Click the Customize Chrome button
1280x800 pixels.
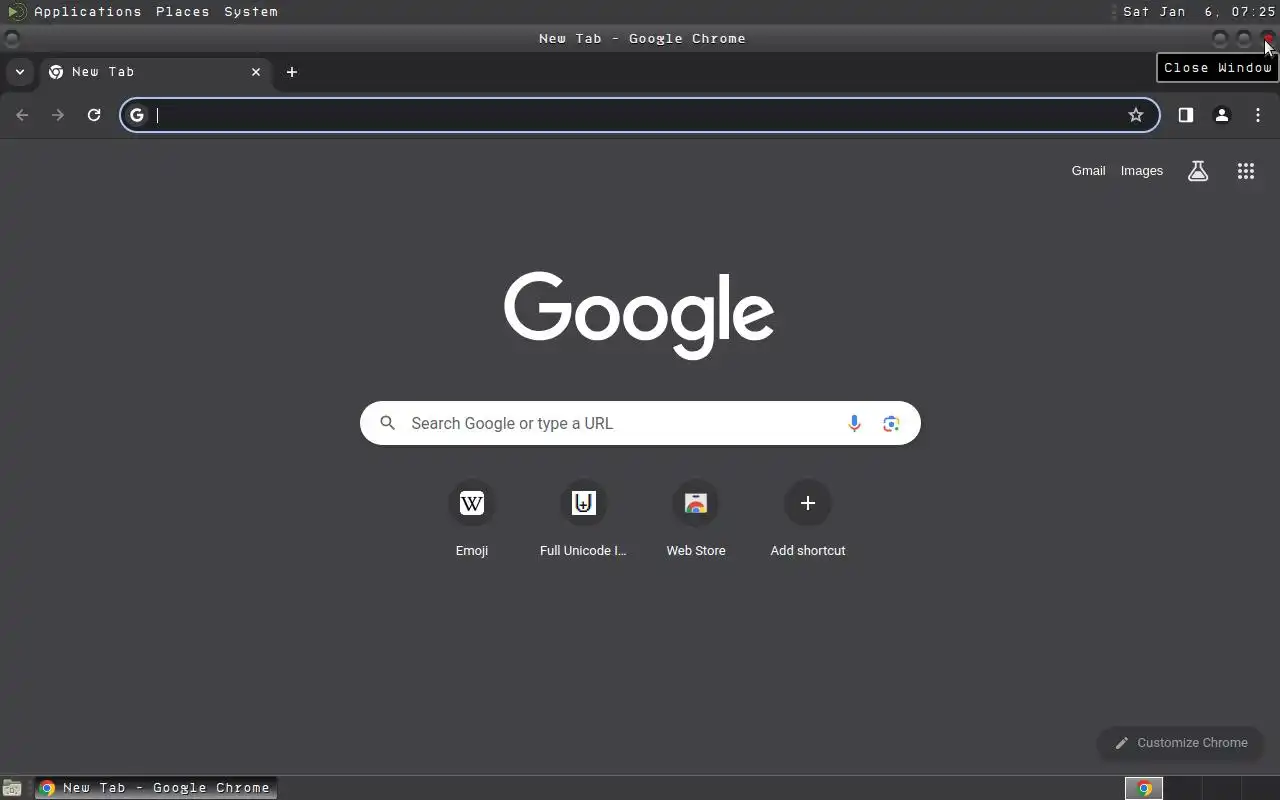tap(1181, 743)
